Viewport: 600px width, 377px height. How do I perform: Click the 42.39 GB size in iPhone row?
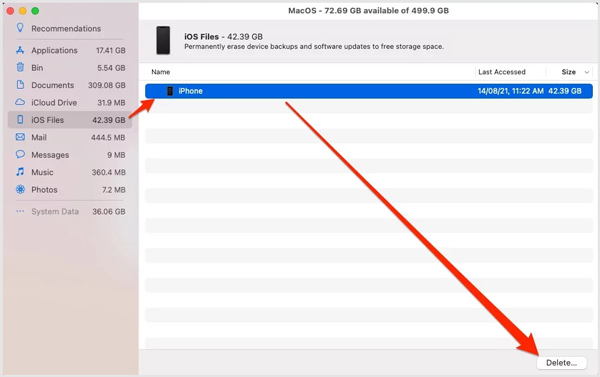click(x=565, y=91)
